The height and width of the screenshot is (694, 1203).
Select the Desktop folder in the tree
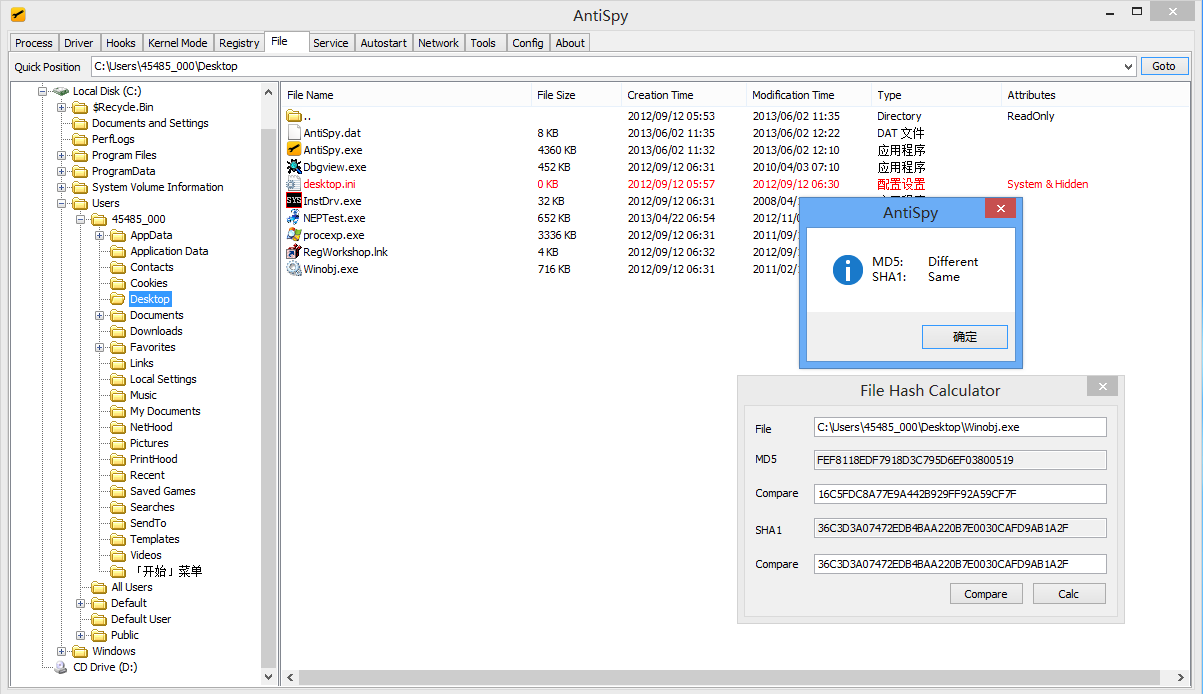pyautogui.click(x=150, y=299)
